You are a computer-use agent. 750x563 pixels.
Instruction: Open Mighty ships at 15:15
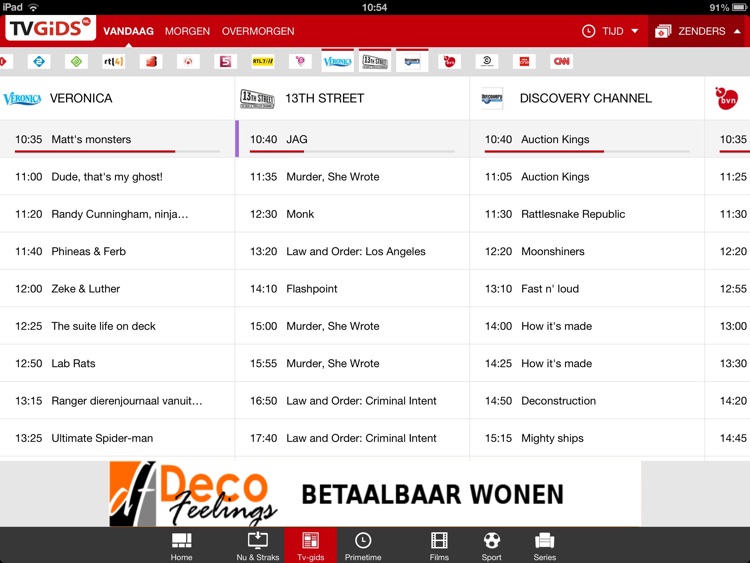pyautogui.click(x=587, y=438)
